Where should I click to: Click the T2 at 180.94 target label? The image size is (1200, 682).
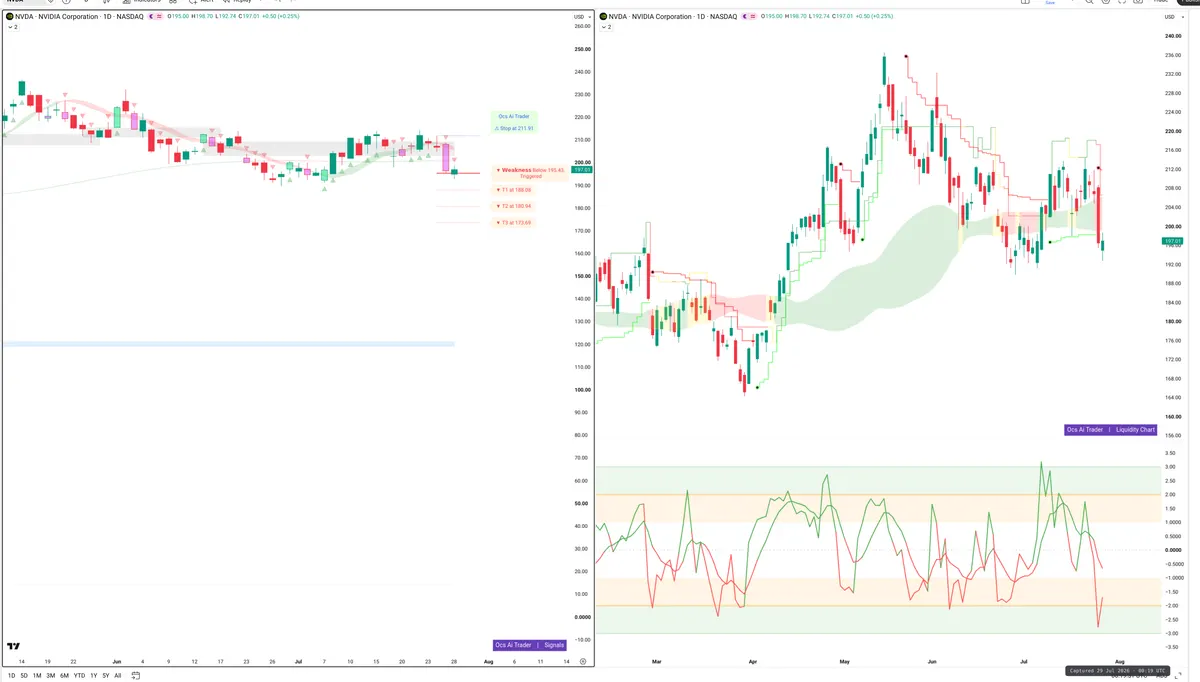tap(514, 206)
